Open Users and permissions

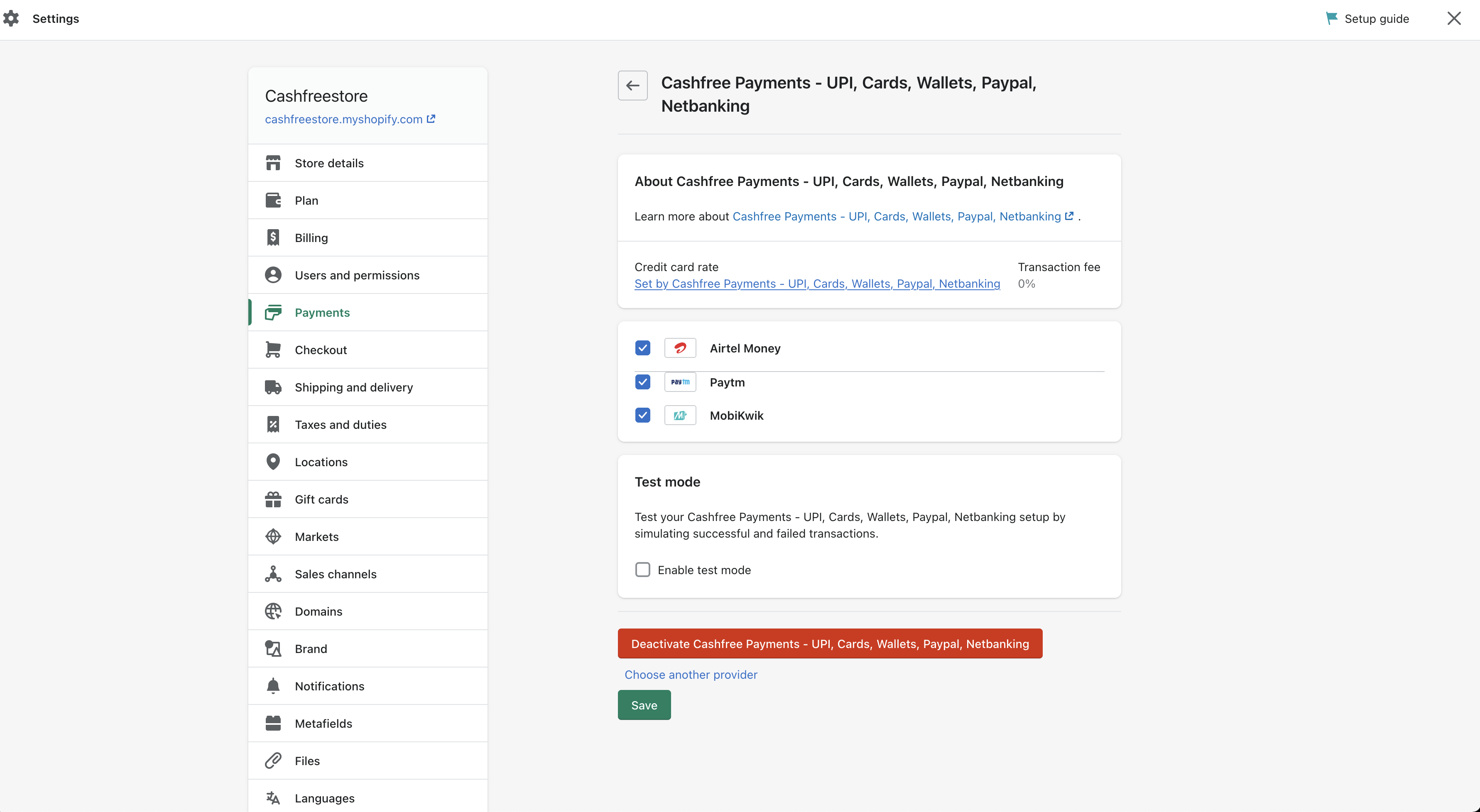[368, 275]
